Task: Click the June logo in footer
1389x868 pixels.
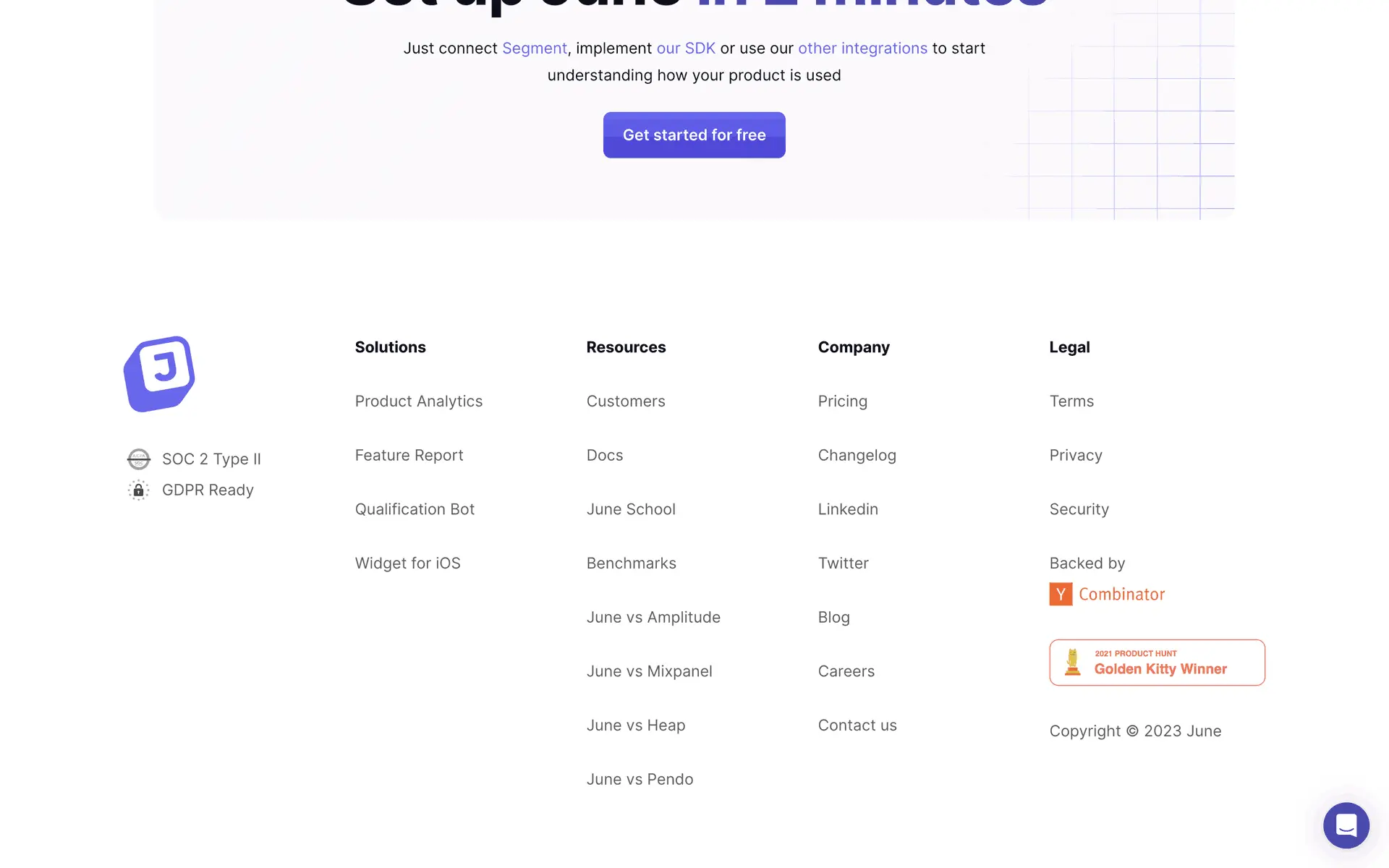Action: [159, 374]
